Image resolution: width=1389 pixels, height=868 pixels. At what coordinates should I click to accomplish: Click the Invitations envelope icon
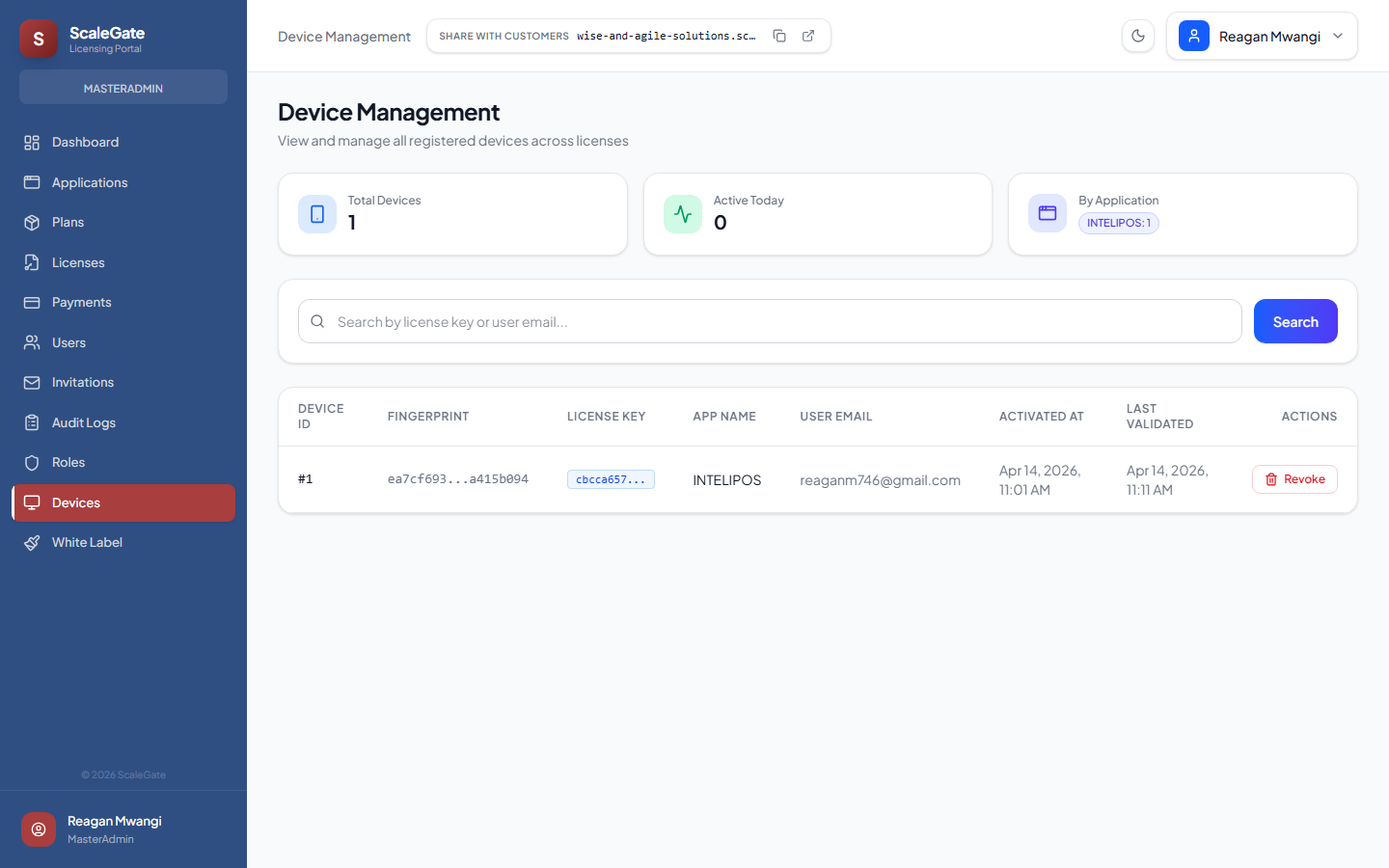coord(32,382)
